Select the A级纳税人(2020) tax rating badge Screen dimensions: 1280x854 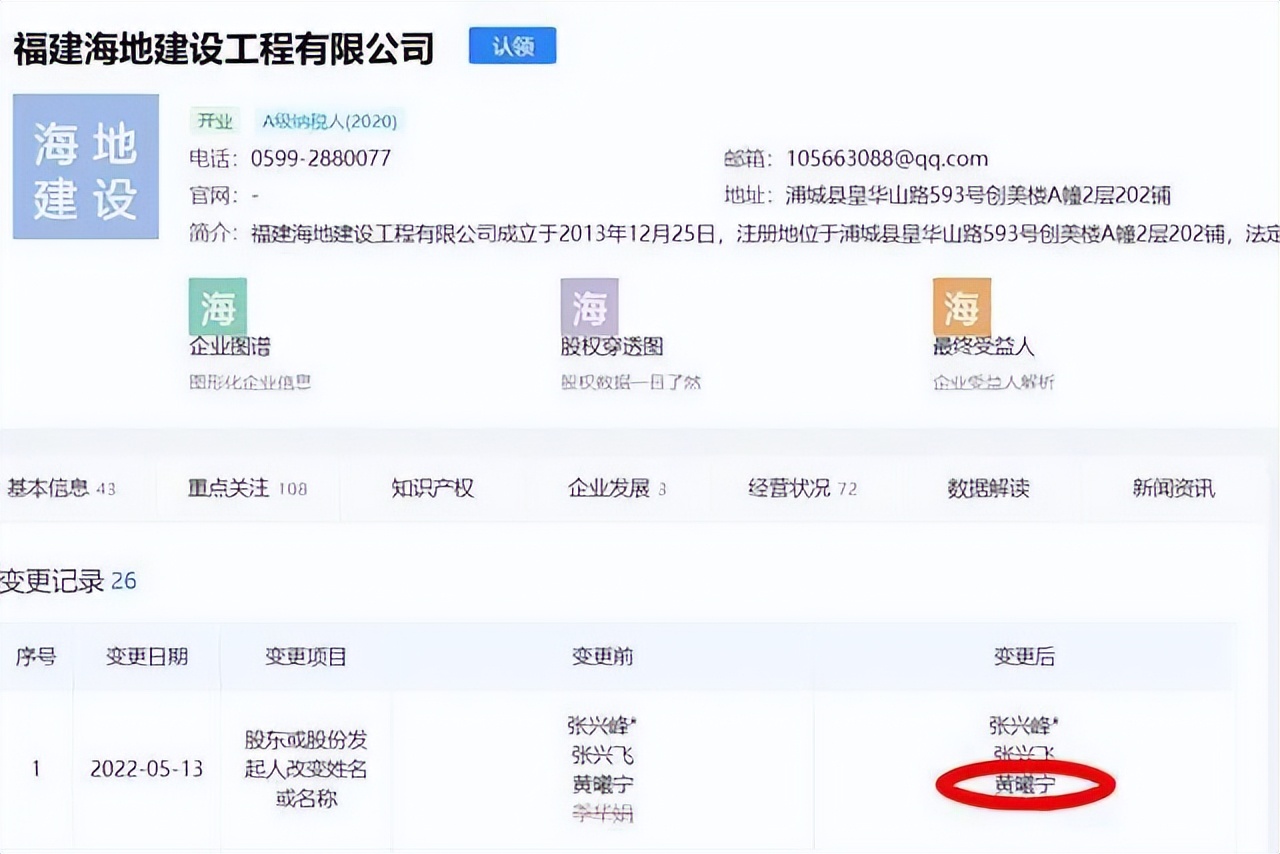tap(328, 120)
